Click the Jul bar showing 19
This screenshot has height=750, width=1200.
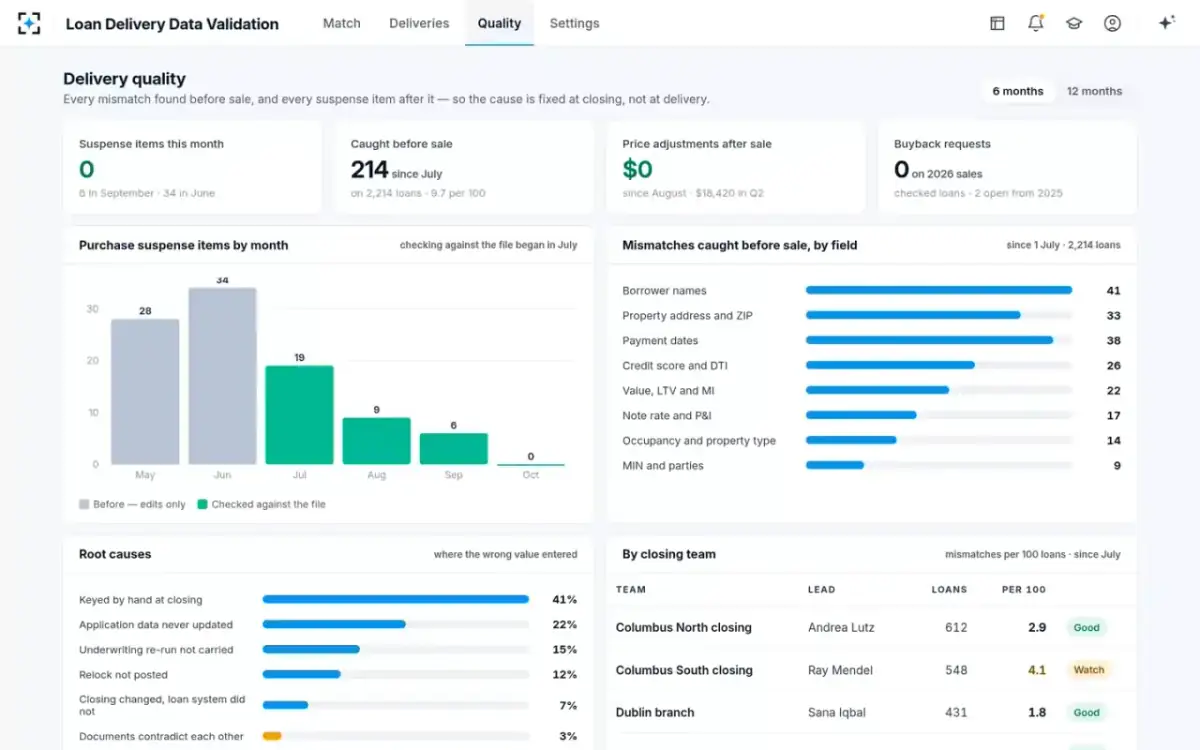[299, 415]
